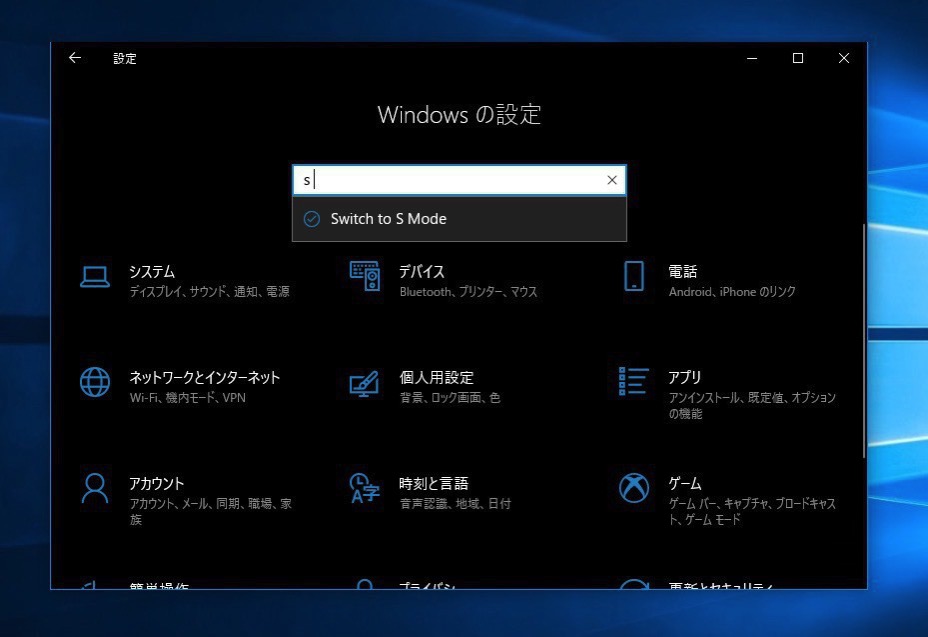Viewport: 928px width, 637px height.
Task: Go back with the arrow button
Action: [75, 57]
